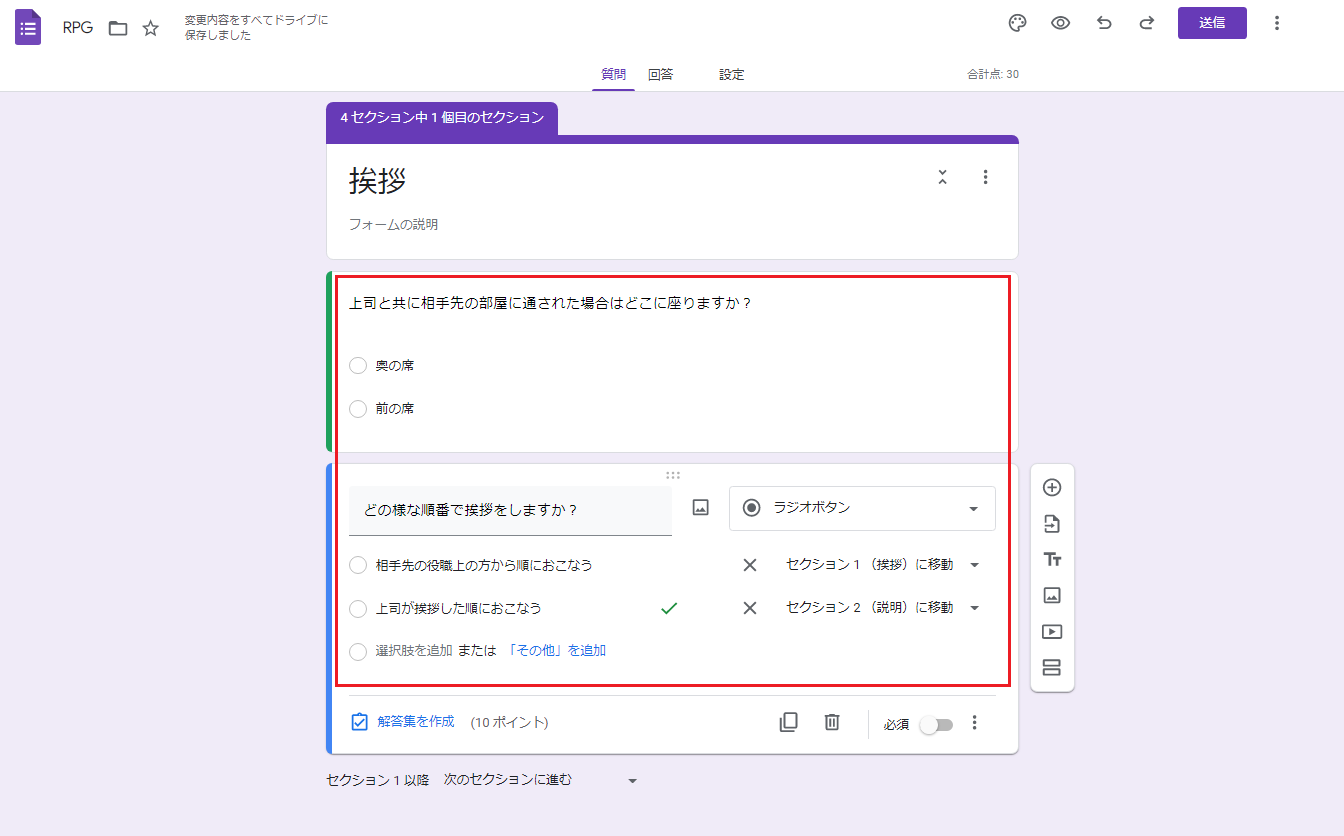Add a new question with plus icon

1051,488
